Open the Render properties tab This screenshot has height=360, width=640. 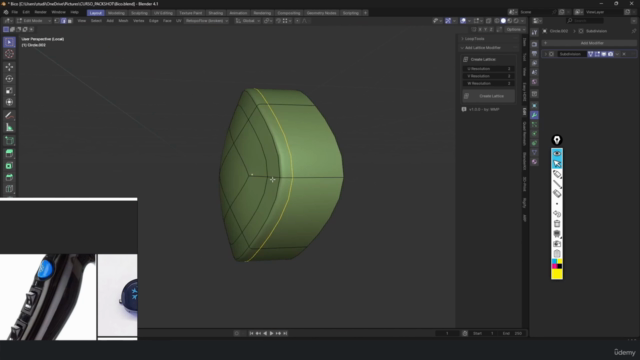coord(534,44)
